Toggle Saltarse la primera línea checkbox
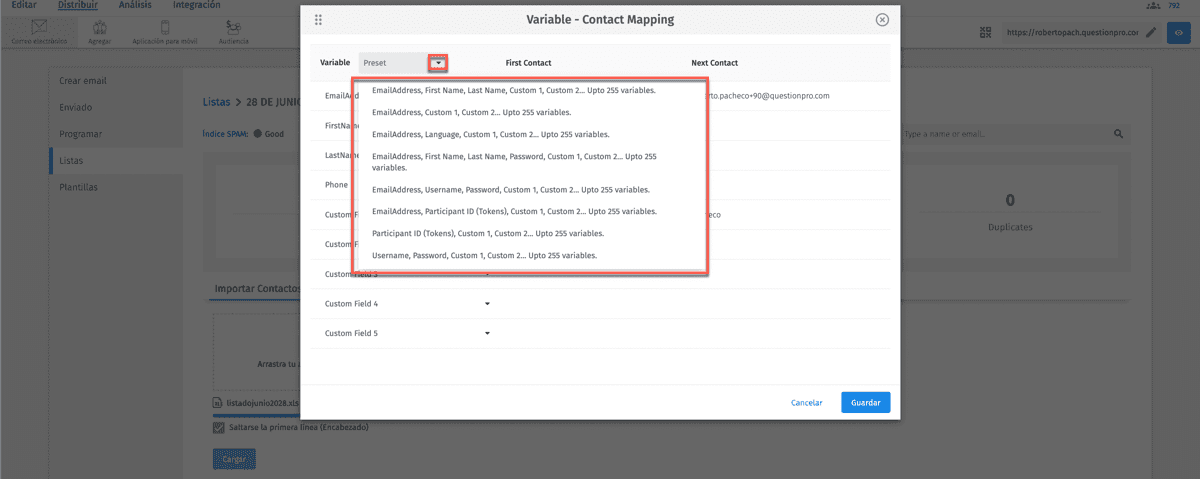Viewport: 1200px width, 479px height. click(x=219, y=427)
